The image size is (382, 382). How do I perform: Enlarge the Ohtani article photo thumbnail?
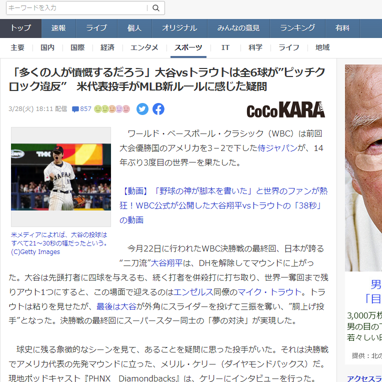click(61, 177)
